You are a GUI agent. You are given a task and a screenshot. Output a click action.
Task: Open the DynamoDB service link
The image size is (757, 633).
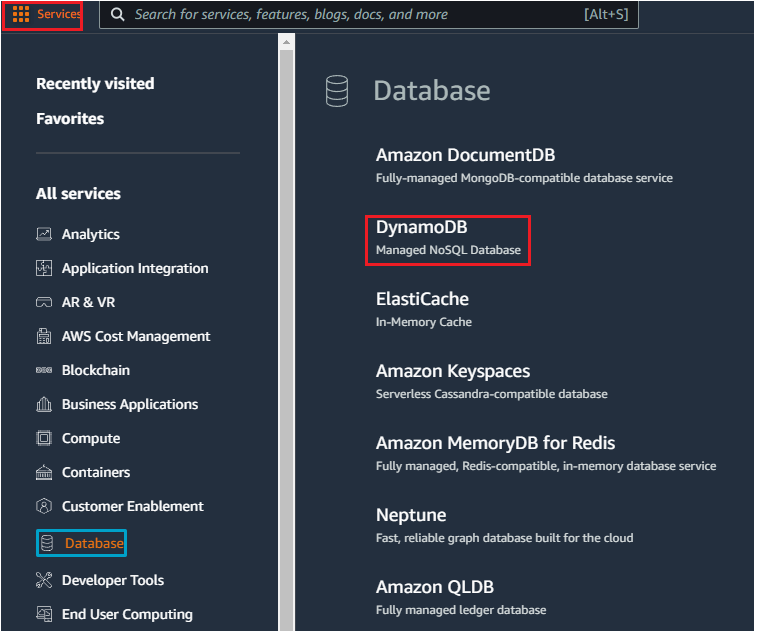[421, 227]
